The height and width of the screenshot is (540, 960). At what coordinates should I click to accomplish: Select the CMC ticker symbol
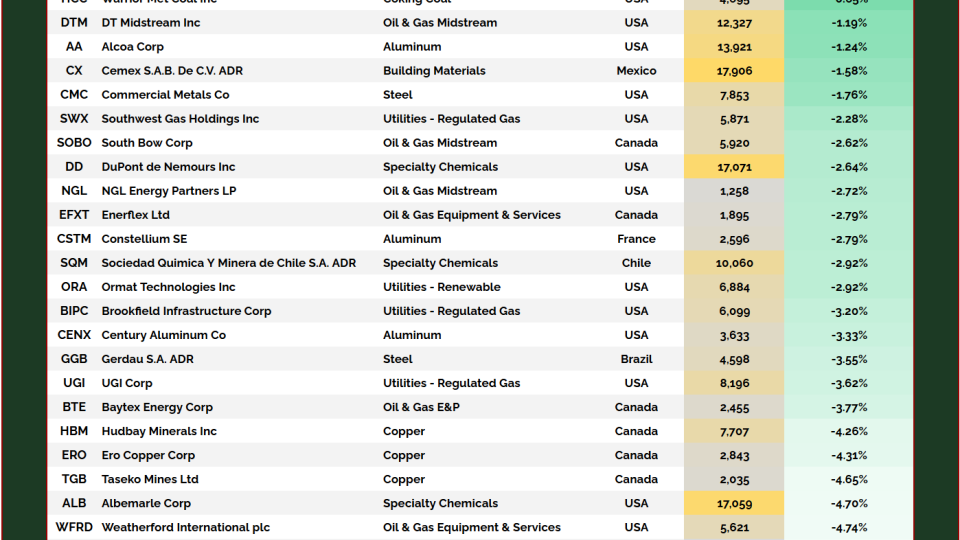pos(74,95)
